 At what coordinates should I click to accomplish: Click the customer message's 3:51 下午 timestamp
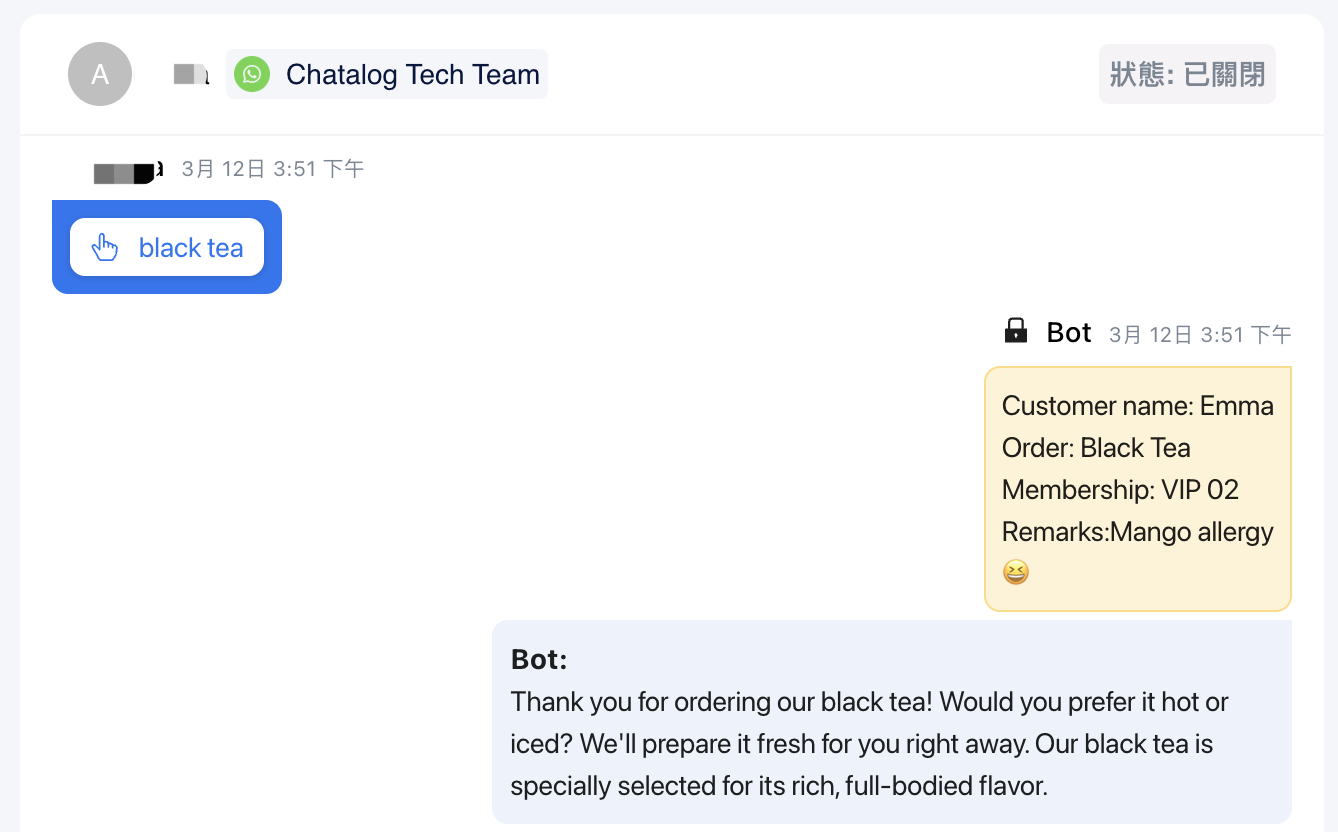(x=272, y=169)
